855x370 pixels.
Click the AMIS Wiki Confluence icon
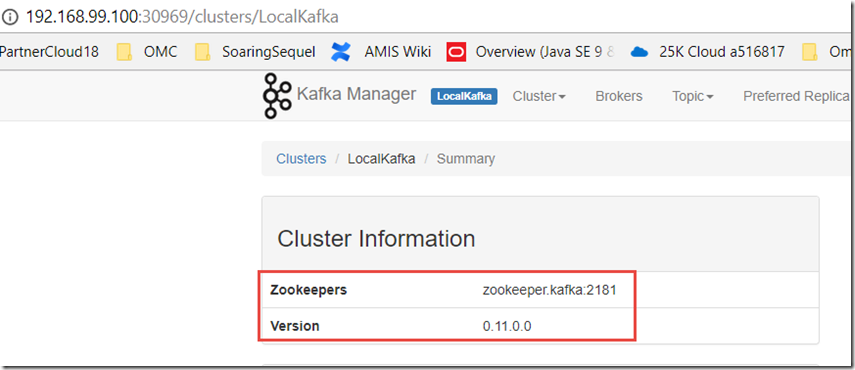341,52
